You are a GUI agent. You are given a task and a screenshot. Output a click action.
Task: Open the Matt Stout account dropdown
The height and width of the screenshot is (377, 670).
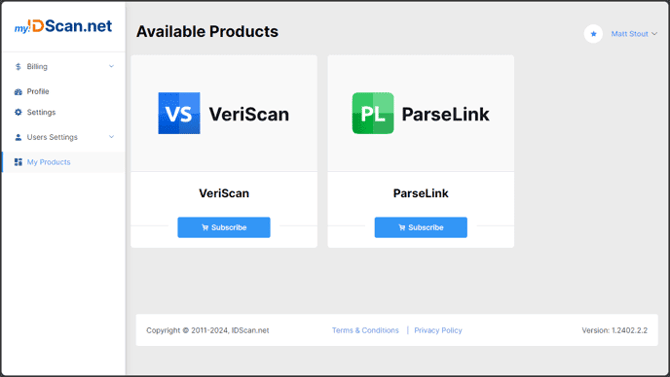[634, 34]
